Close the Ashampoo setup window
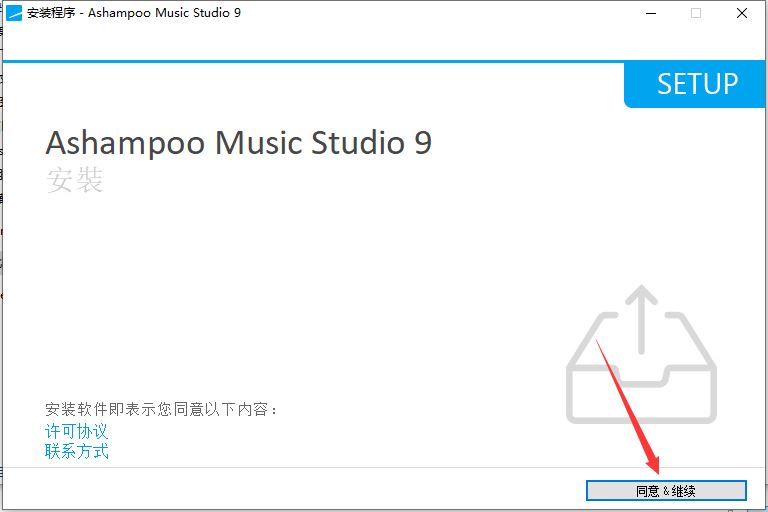The width and height of the screenshot is (768, 512). (742, 13)
